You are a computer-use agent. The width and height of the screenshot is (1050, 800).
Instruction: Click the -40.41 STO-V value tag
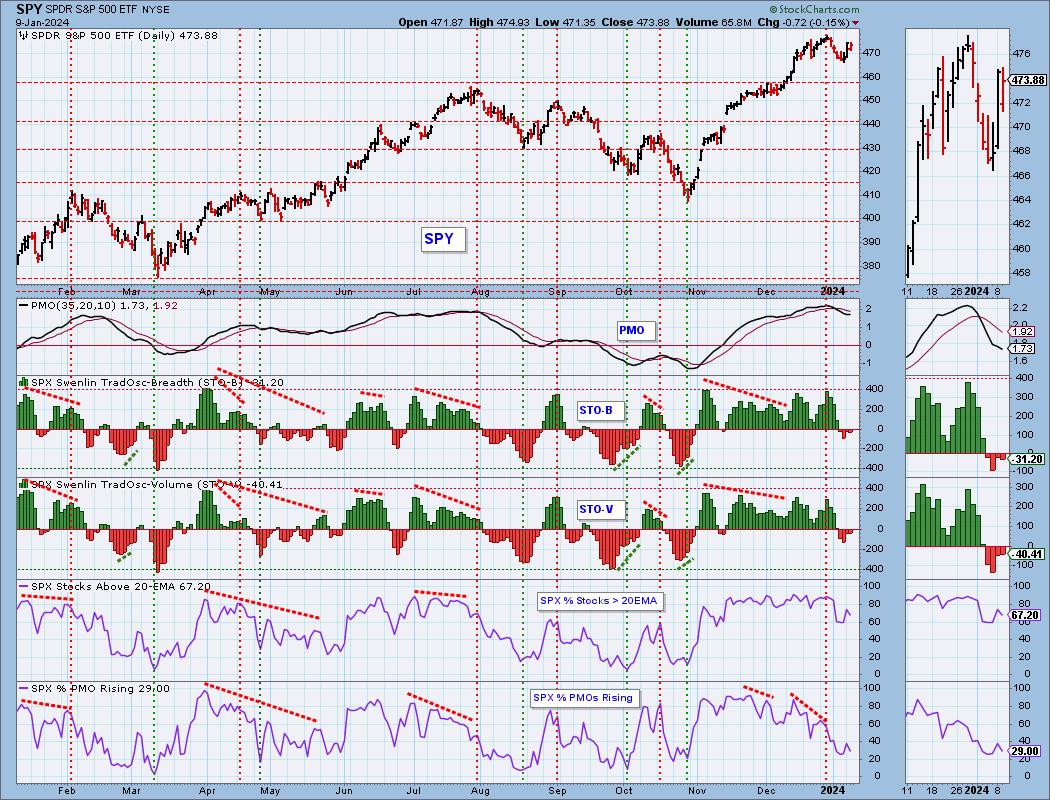coord(1025,554)
